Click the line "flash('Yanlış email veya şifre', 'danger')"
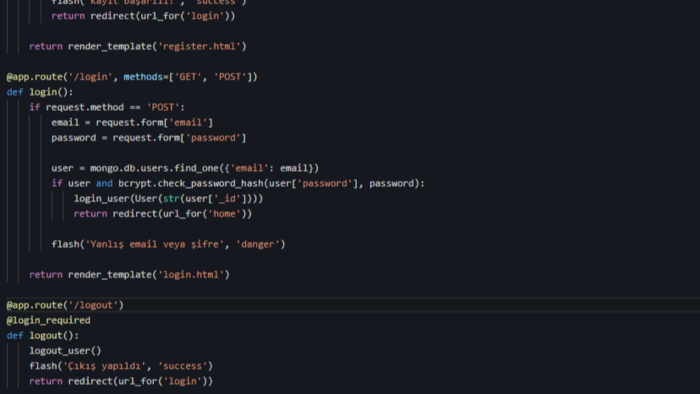 (x=168, y=244)
